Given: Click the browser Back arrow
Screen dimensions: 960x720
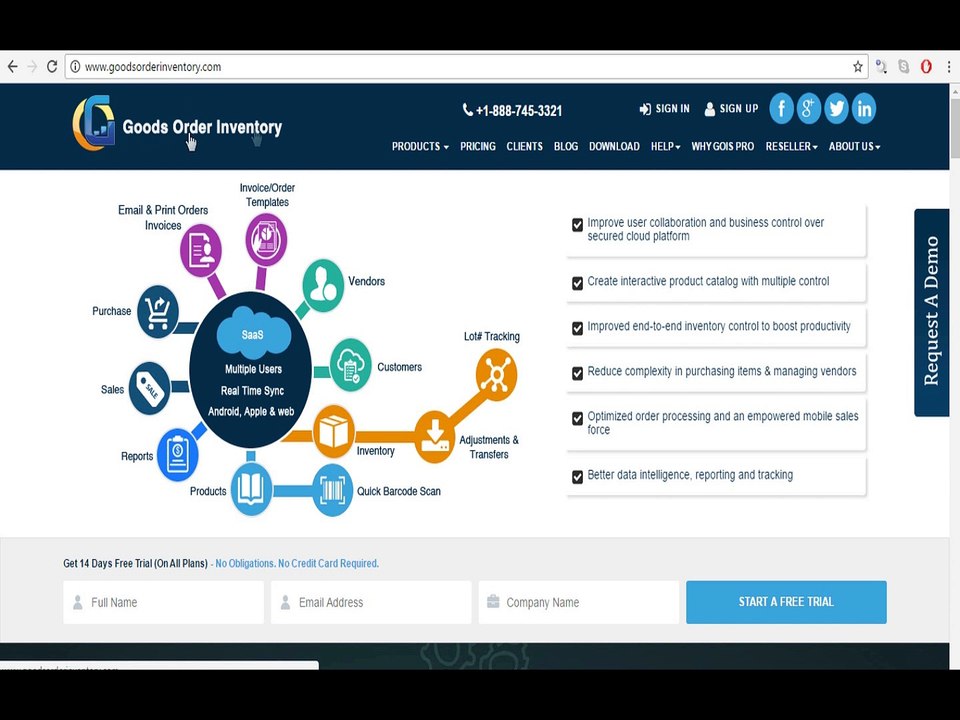Looking at the screenshot, I should click(x=12, y=66).
